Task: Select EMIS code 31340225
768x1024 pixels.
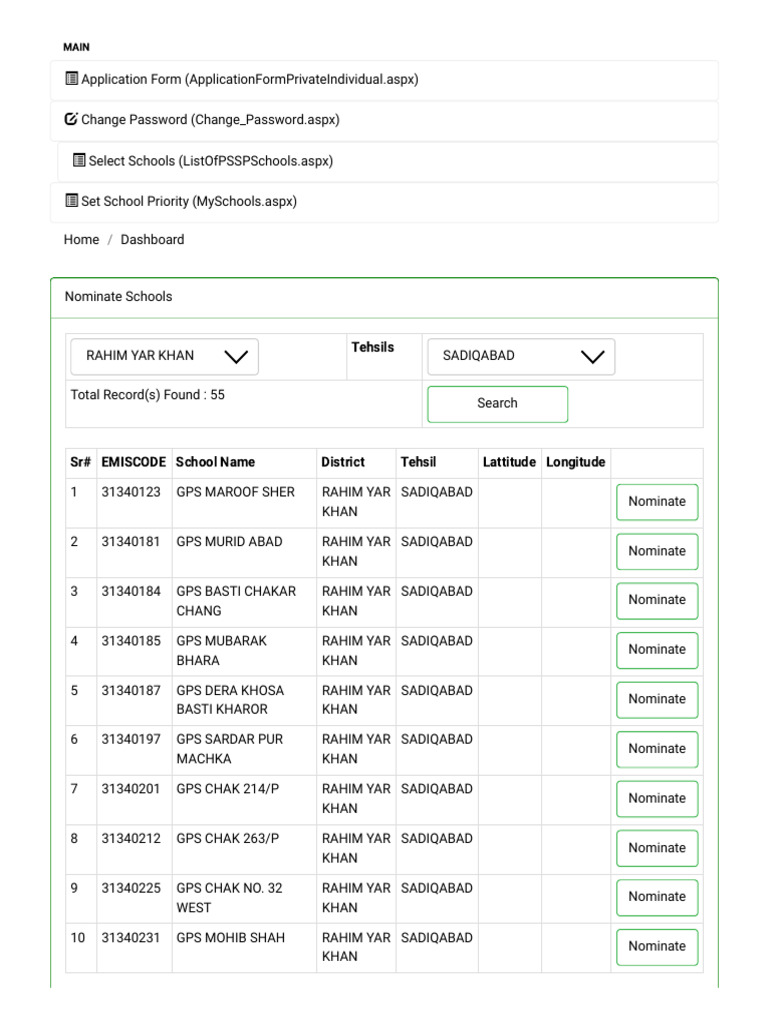Action: 131,889
